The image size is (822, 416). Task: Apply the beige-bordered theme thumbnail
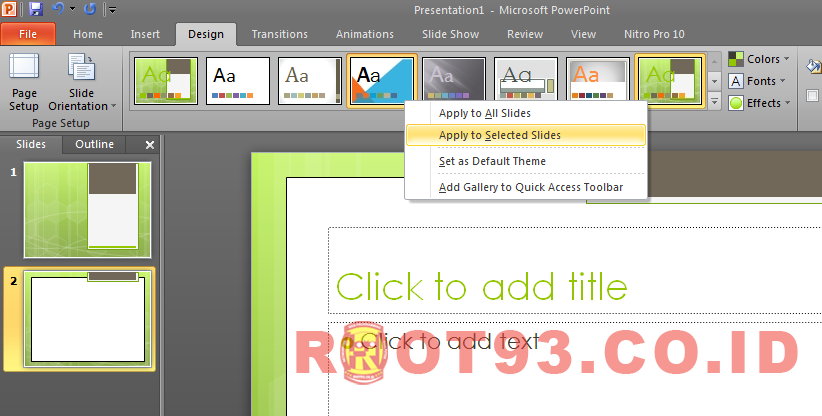[310, 81]
